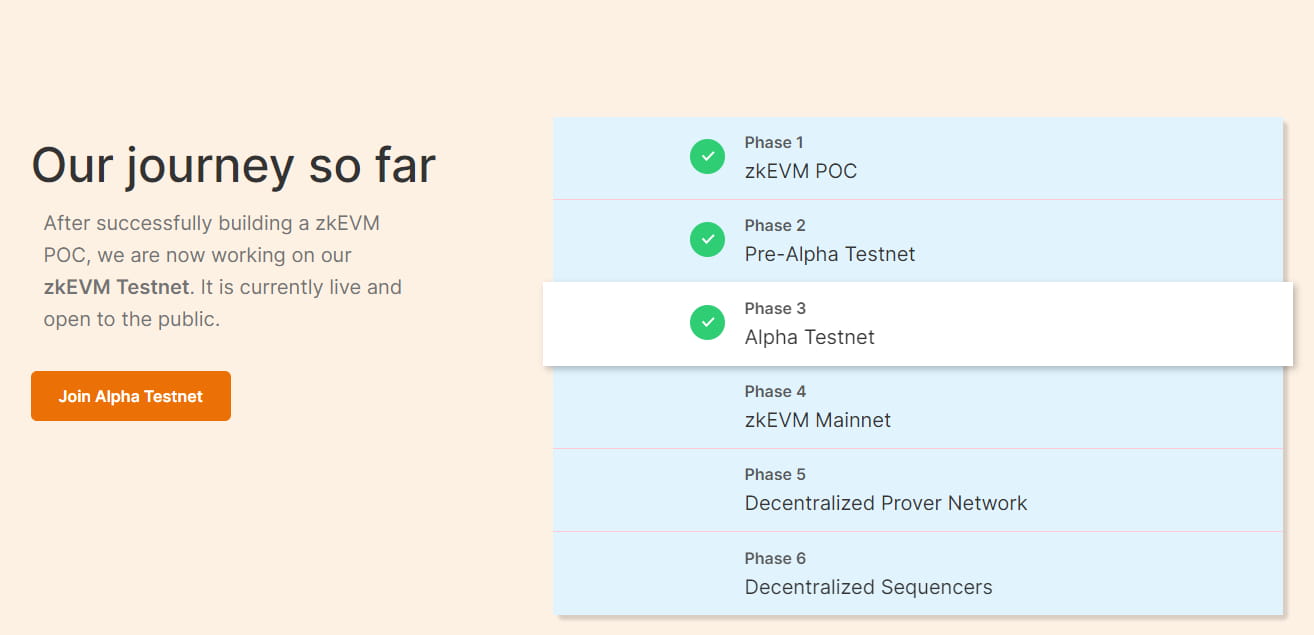The height and width of the screenshot is (635, 1314).
Task: Open the Decentralized Prover Network title
Action: coord(885,503)
